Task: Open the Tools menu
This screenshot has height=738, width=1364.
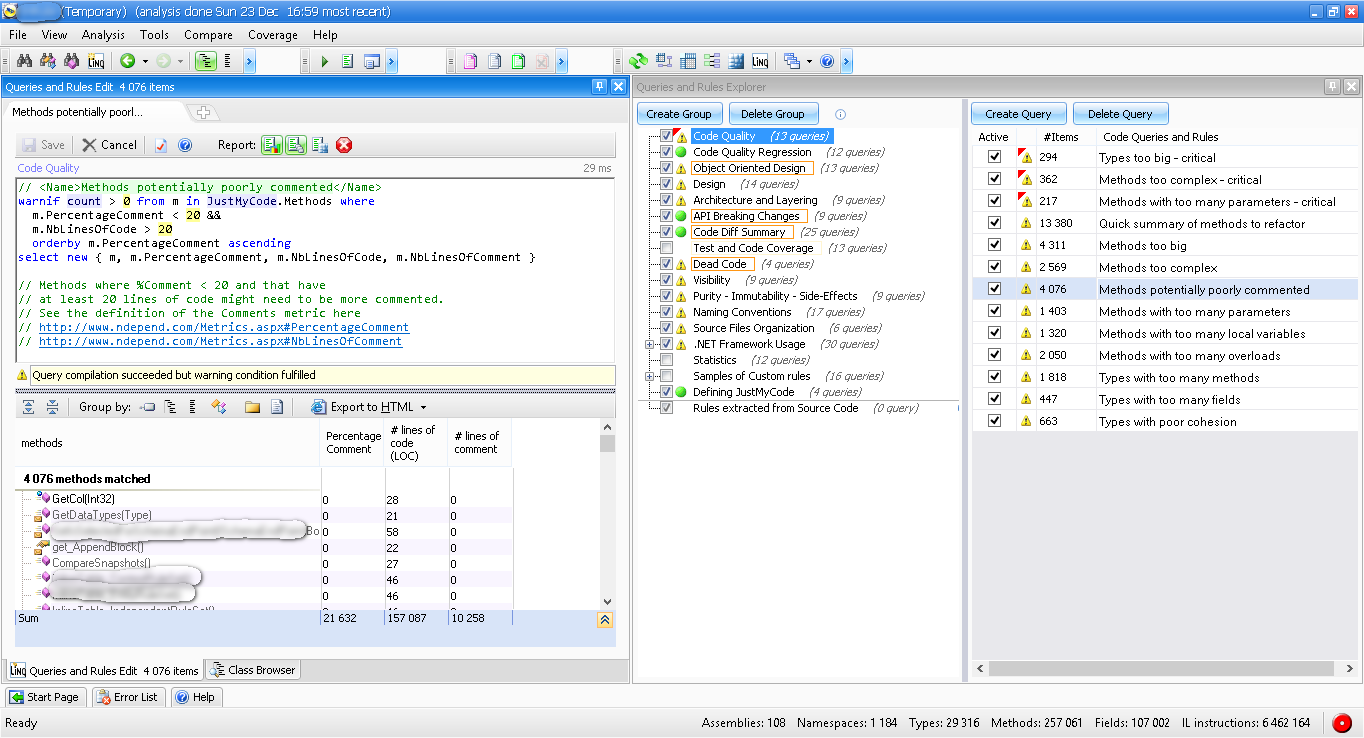Action: [154, 35]
